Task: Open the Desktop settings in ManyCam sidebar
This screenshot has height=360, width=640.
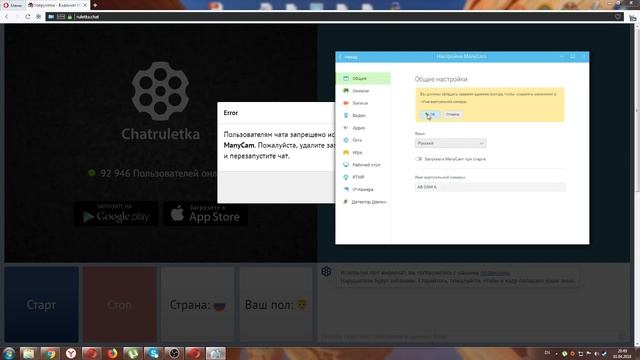Action: 363,164
